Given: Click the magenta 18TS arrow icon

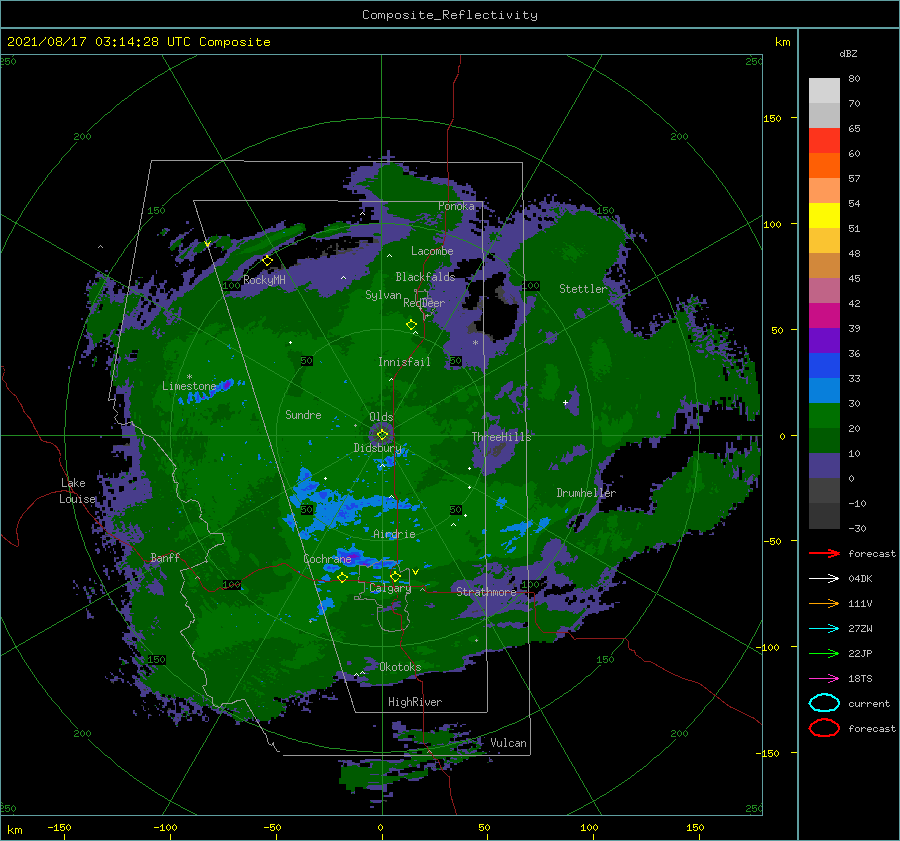Looking at the screenshot, I should (824, 679).
